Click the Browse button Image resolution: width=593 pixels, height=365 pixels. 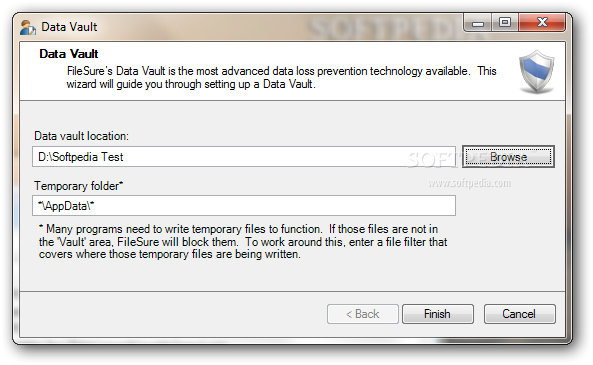(508, 157)
